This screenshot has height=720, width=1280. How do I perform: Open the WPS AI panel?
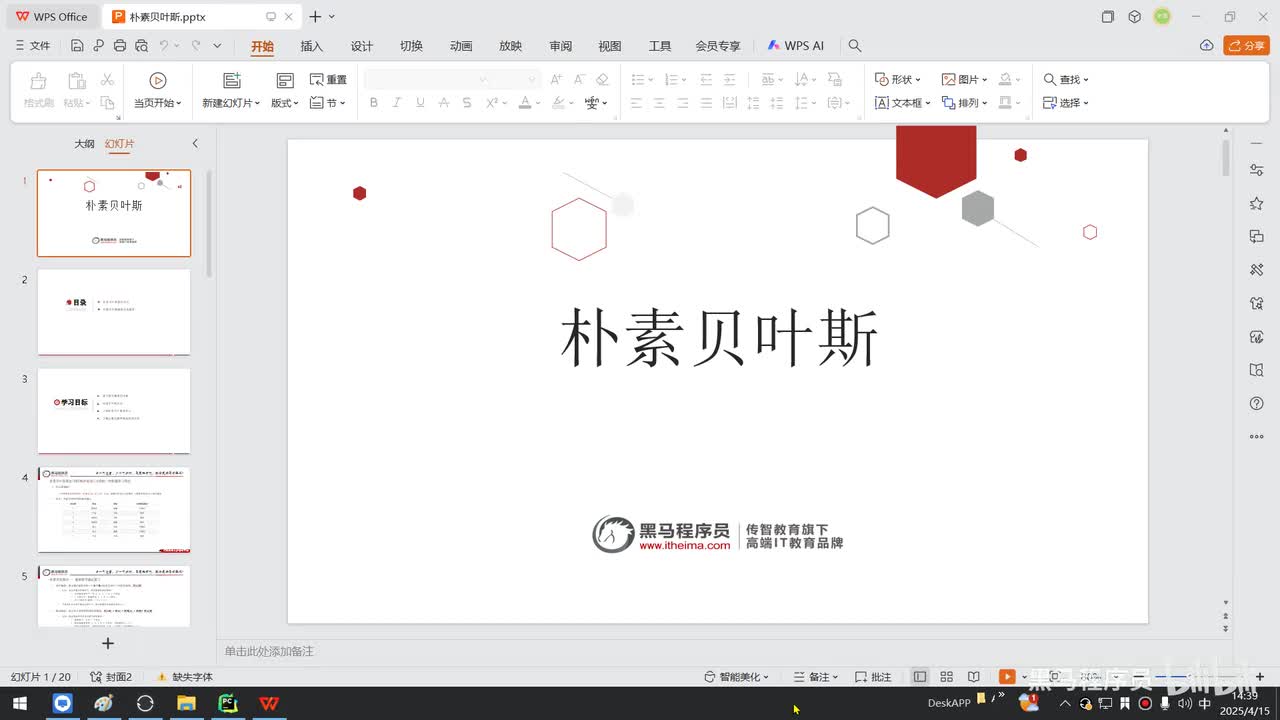tap(796, 46)
